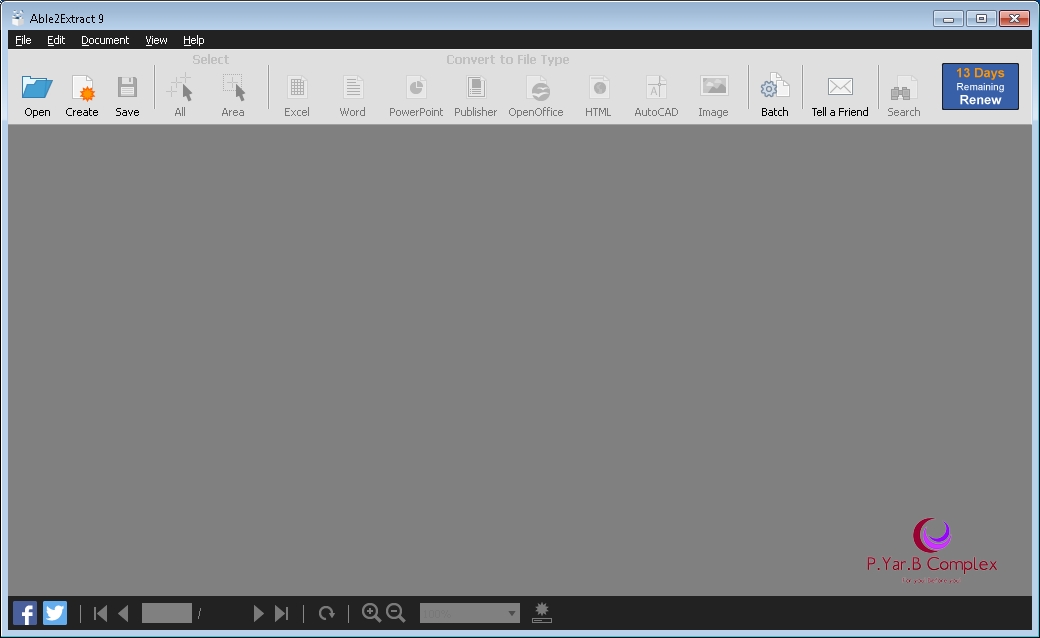Click the zoom out magnifier
The image size is (1040, 638).
point(396,613)
